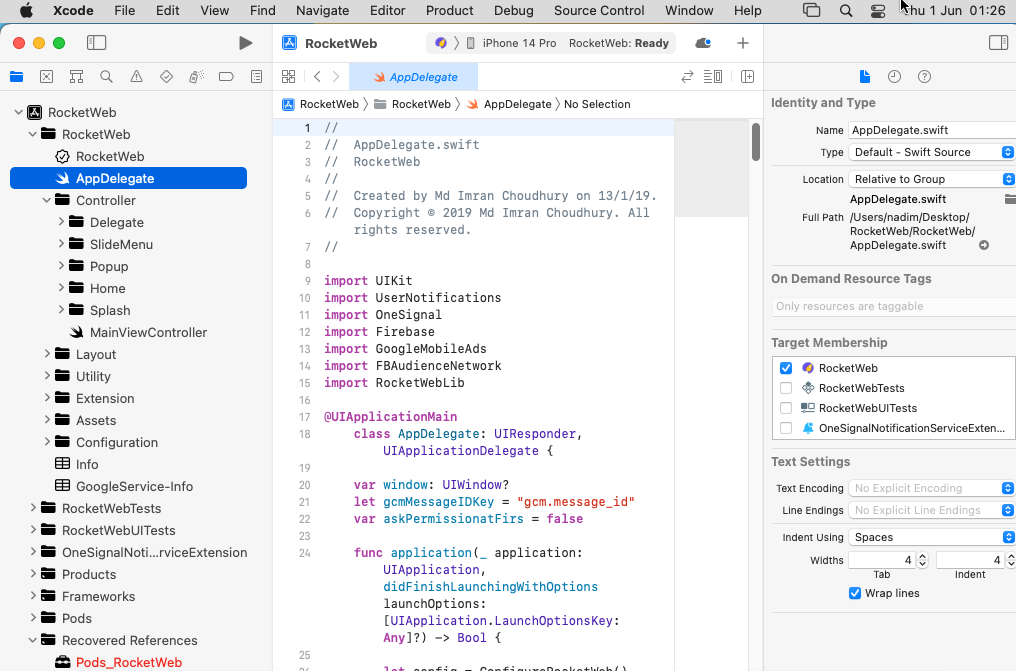Collapse the Controller folder
This screenshot has width=1016, height=671.
(x=47, y=200)
